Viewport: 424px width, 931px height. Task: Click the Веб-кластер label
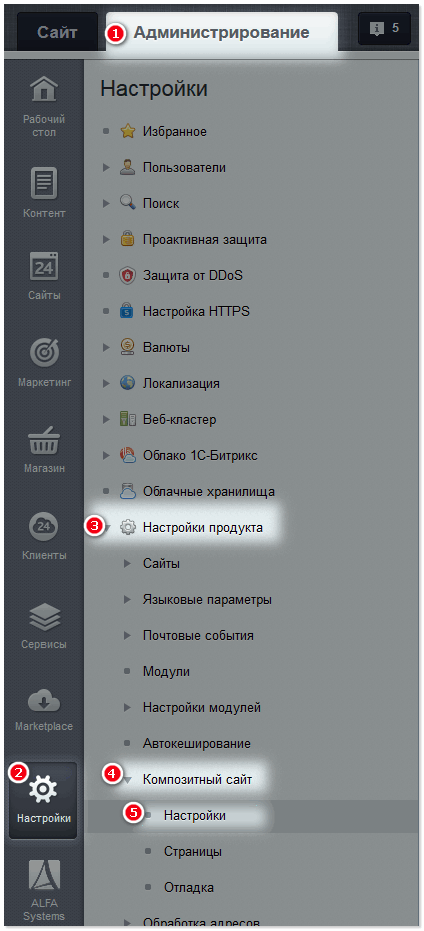point(179,420)
